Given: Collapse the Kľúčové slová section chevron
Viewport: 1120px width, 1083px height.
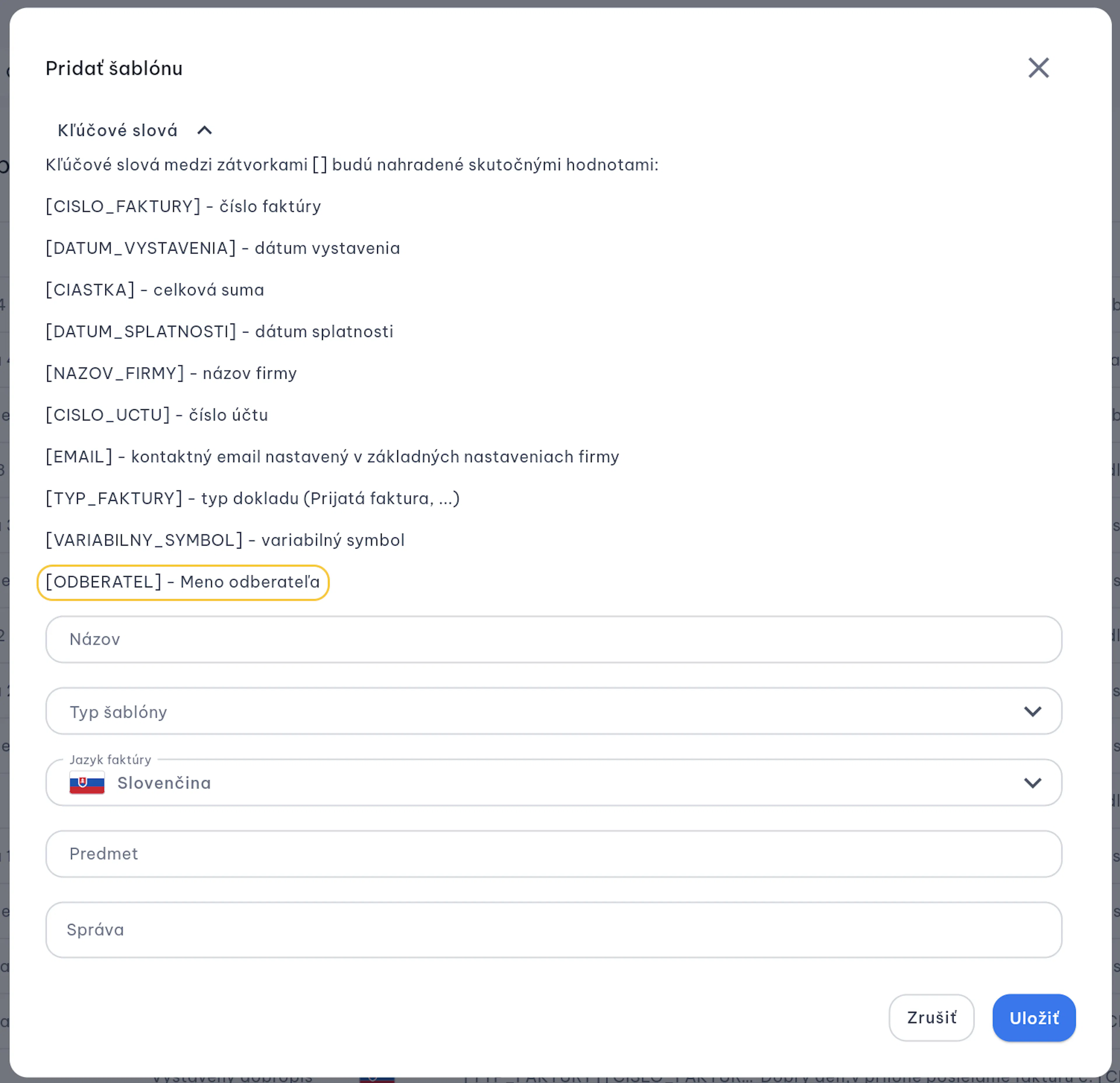Looking at the screenshot, I should (x=204, y=130).
